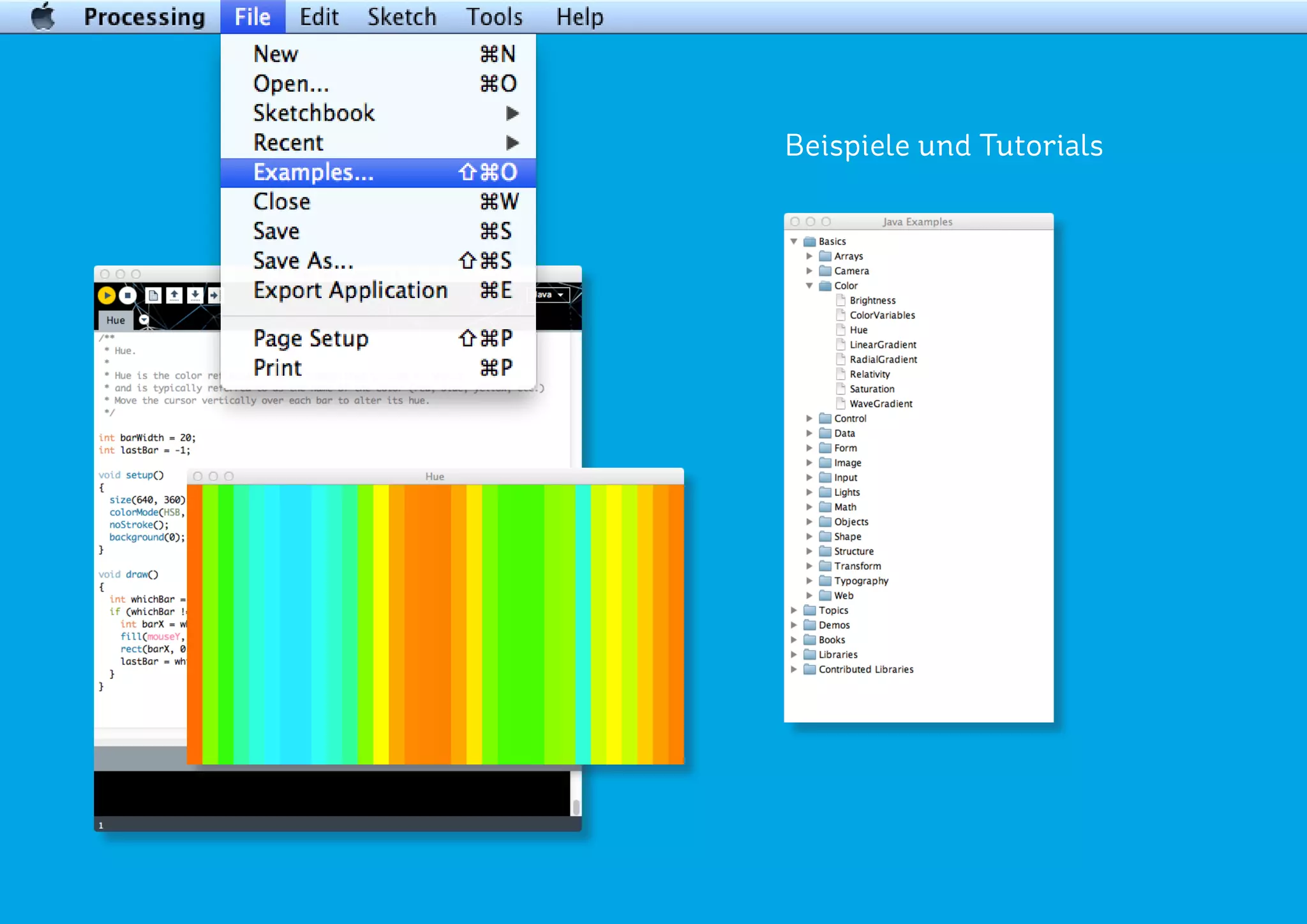
Task: Select the Form folder
Action: [838, 448]
